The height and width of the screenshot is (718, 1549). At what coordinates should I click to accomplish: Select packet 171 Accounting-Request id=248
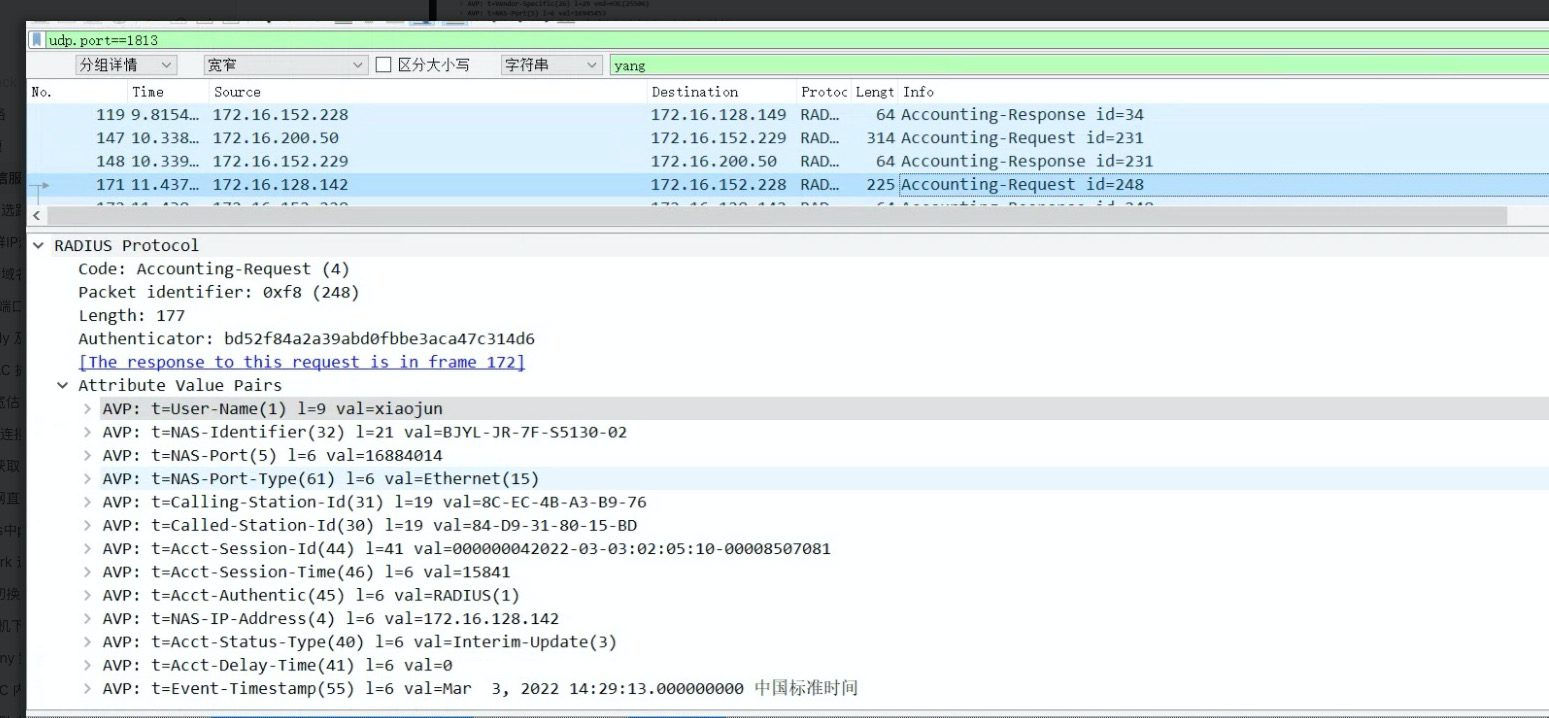(788, 184)
